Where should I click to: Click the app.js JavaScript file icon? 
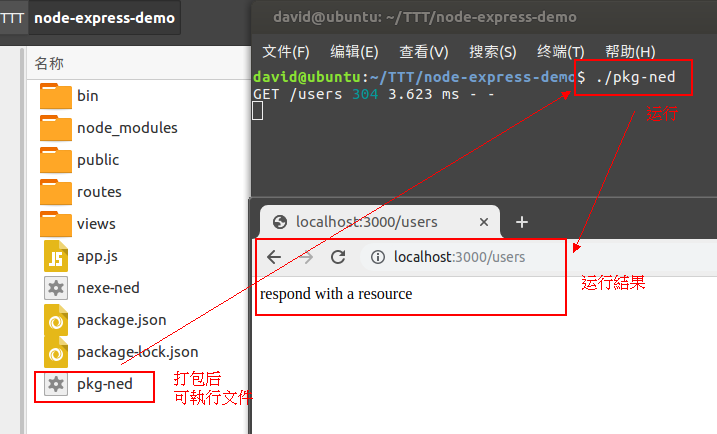(56, 256)
